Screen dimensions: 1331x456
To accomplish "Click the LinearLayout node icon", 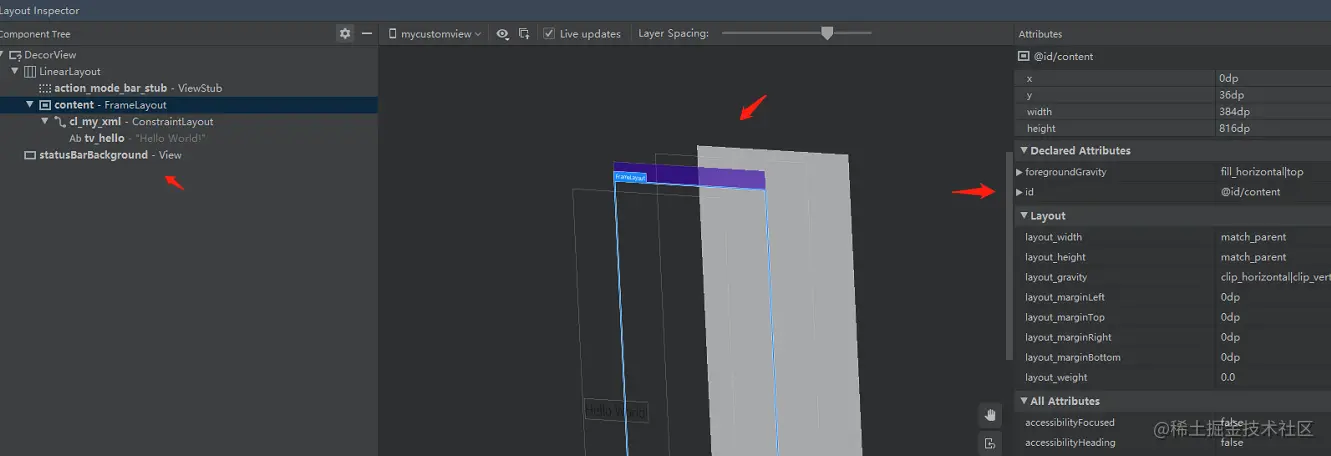I will [30, 72].
